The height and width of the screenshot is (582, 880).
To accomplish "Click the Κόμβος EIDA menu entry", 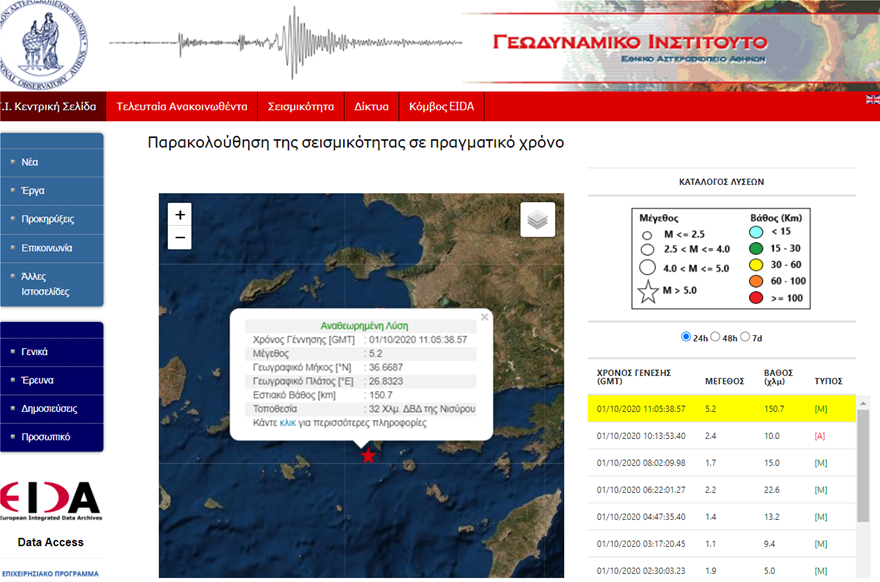I will tap(443, 106).
